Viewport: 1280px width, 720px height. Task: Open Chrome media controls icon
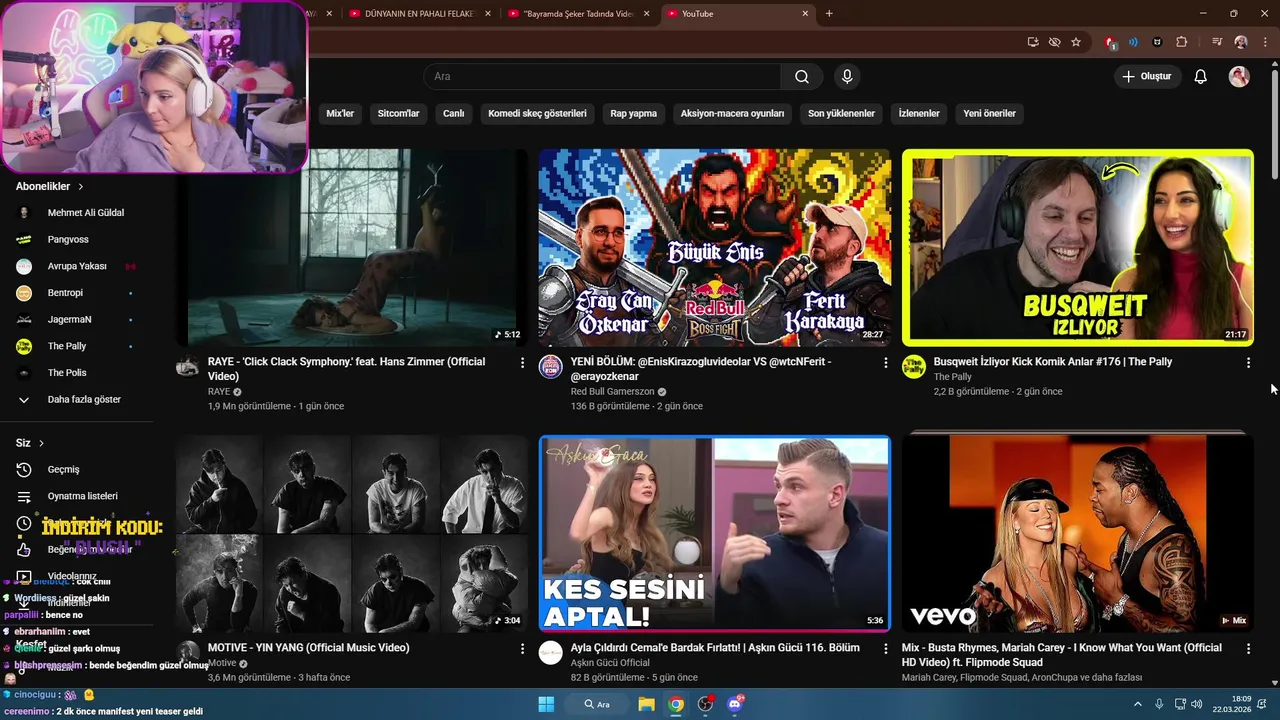click(1217, 42)
